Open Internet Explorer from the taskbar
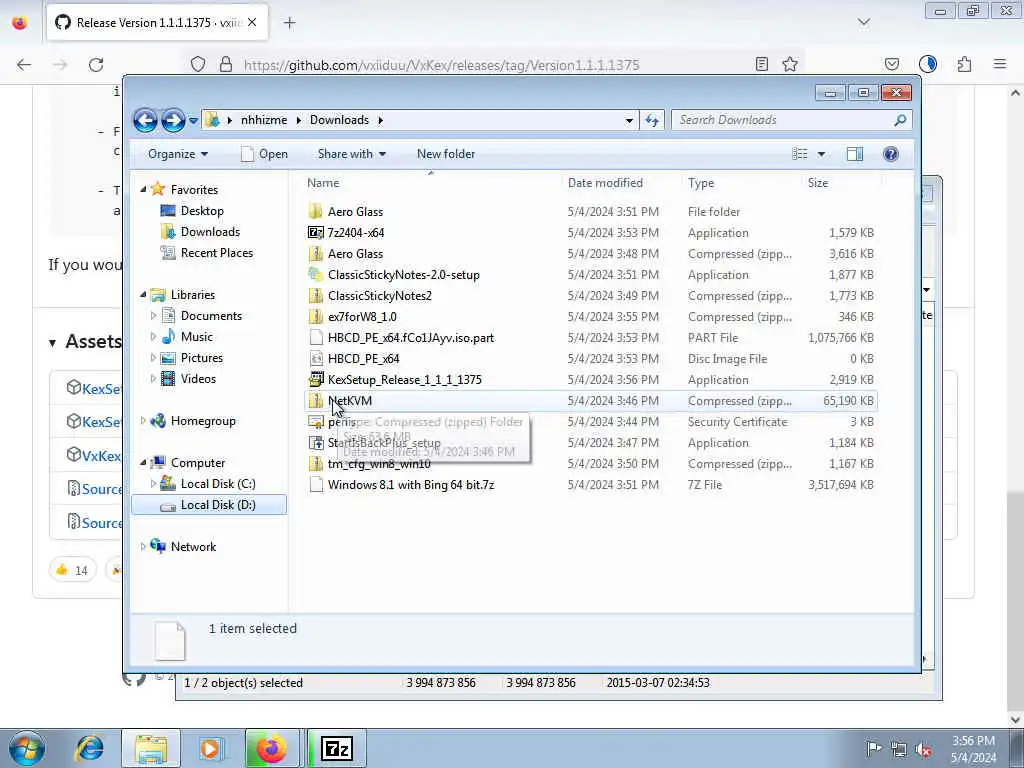 click(90, 748)
